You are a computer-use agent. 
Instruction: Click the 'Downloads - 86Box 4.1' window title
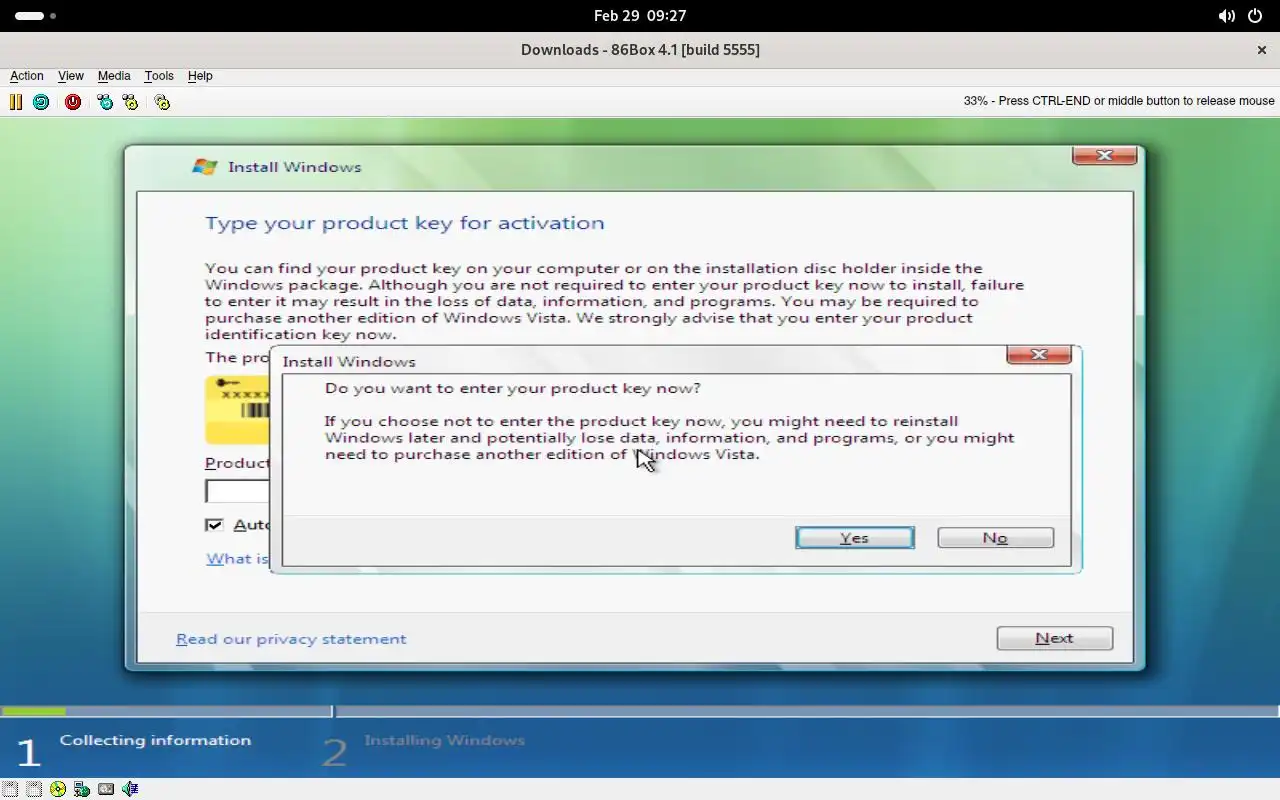click(x=640, y=50)
